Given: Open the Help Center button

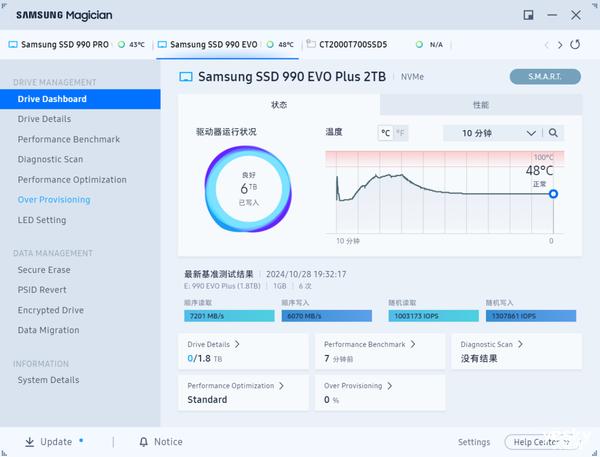Looking at the screenshot, I should (541, 442).
